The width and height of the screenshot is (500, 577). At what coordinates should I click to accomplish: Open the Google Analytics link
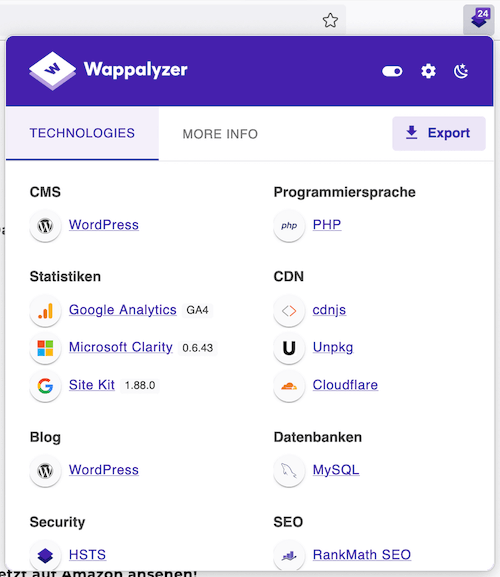point(123,310)
